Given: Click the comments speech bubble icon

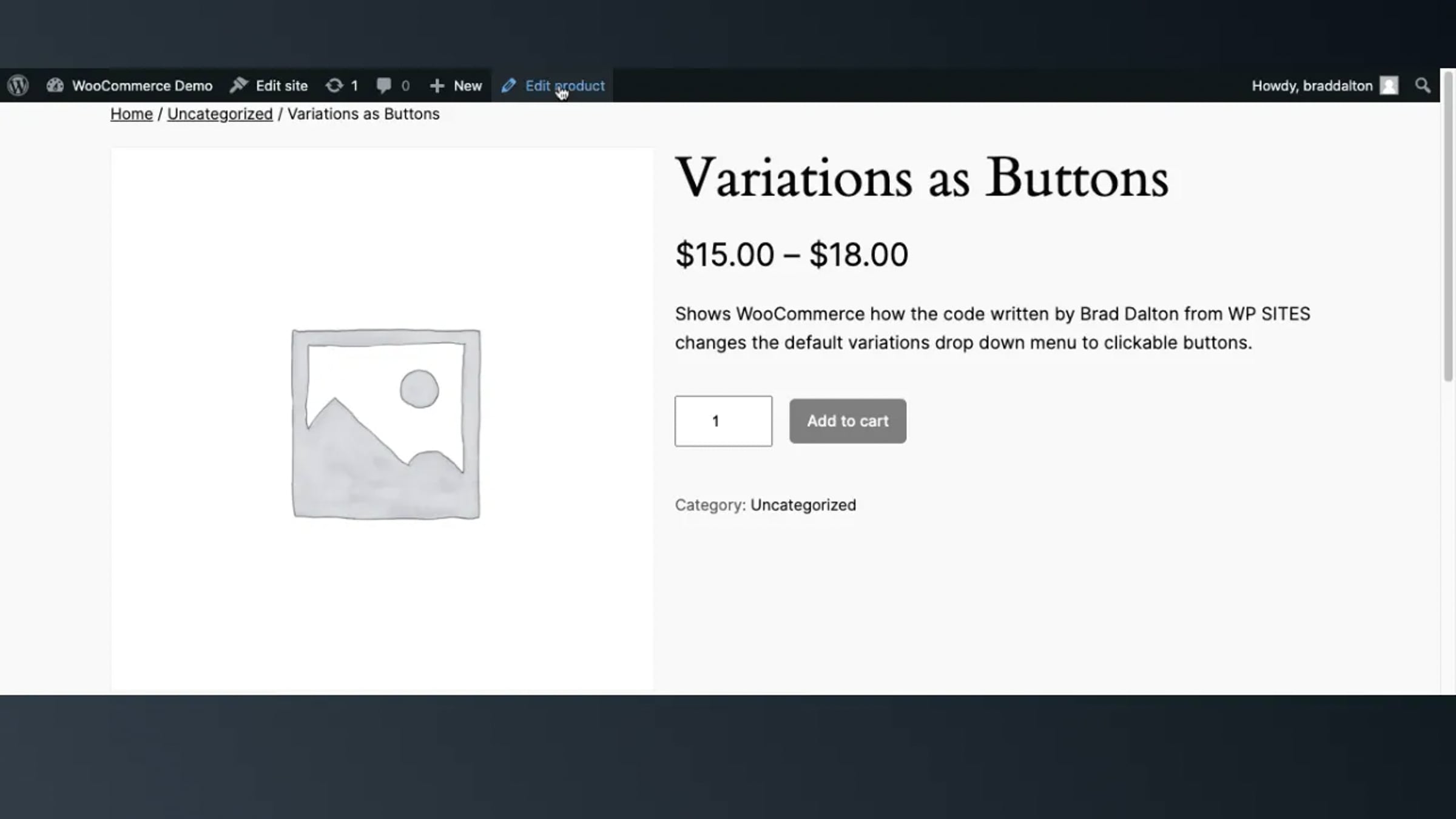Looking at the screenshot, I should pos(383,86).
